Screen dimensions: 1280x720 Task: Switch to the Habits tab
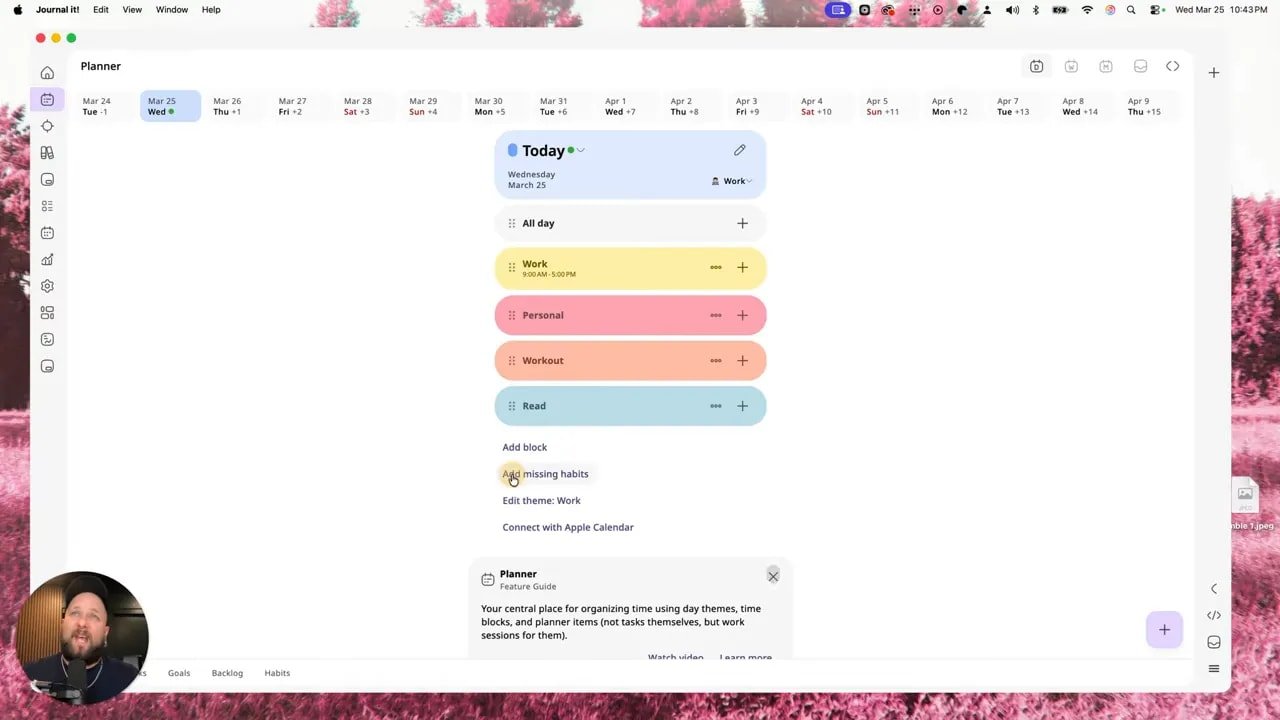click(277, 673)
